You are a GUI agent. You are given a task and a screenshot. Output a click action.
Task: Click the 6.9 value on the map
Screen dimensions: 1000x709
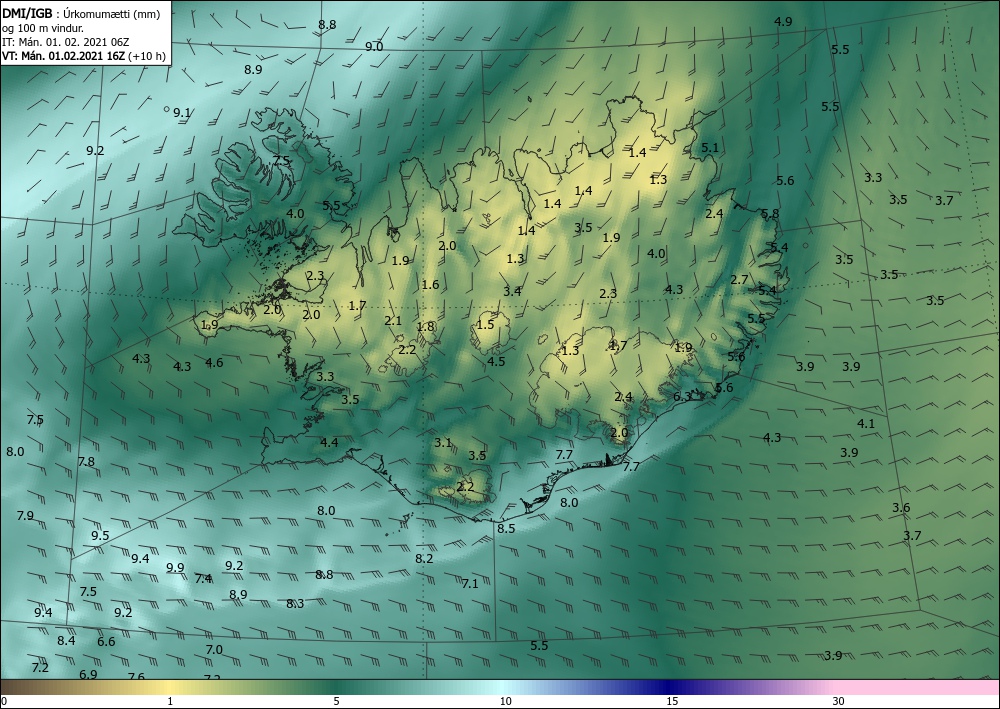(88, 674)
